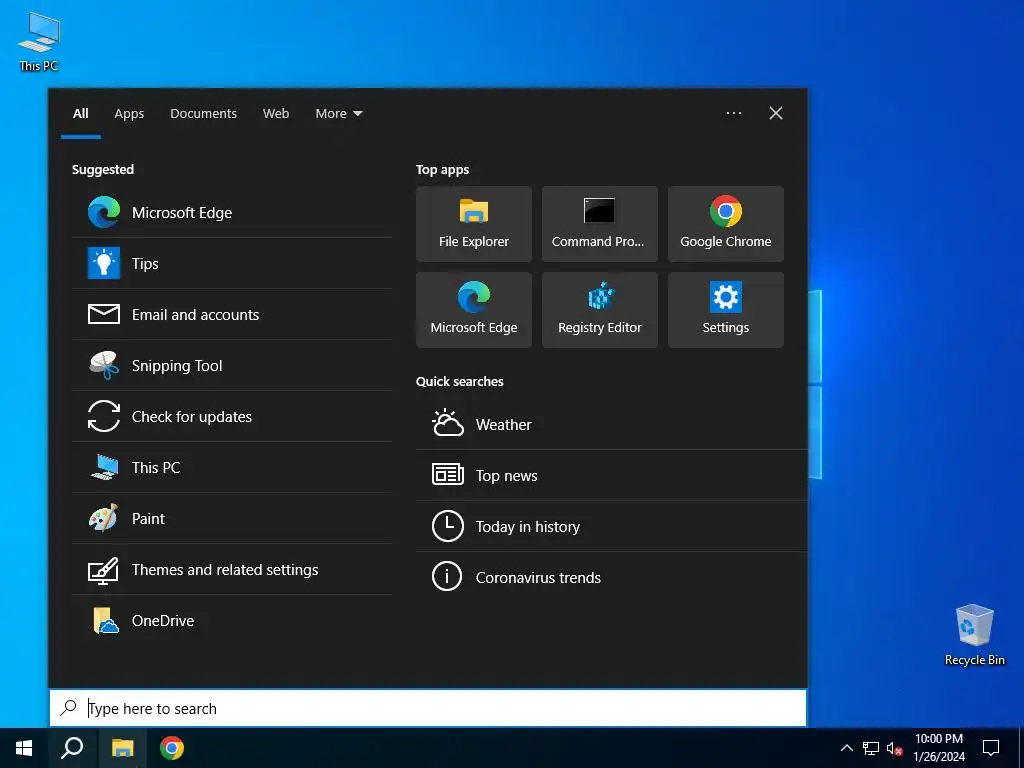Open Microsoft Edge tile in Top apps
Screen dimensions: 1024x768
tap(473, 310)
